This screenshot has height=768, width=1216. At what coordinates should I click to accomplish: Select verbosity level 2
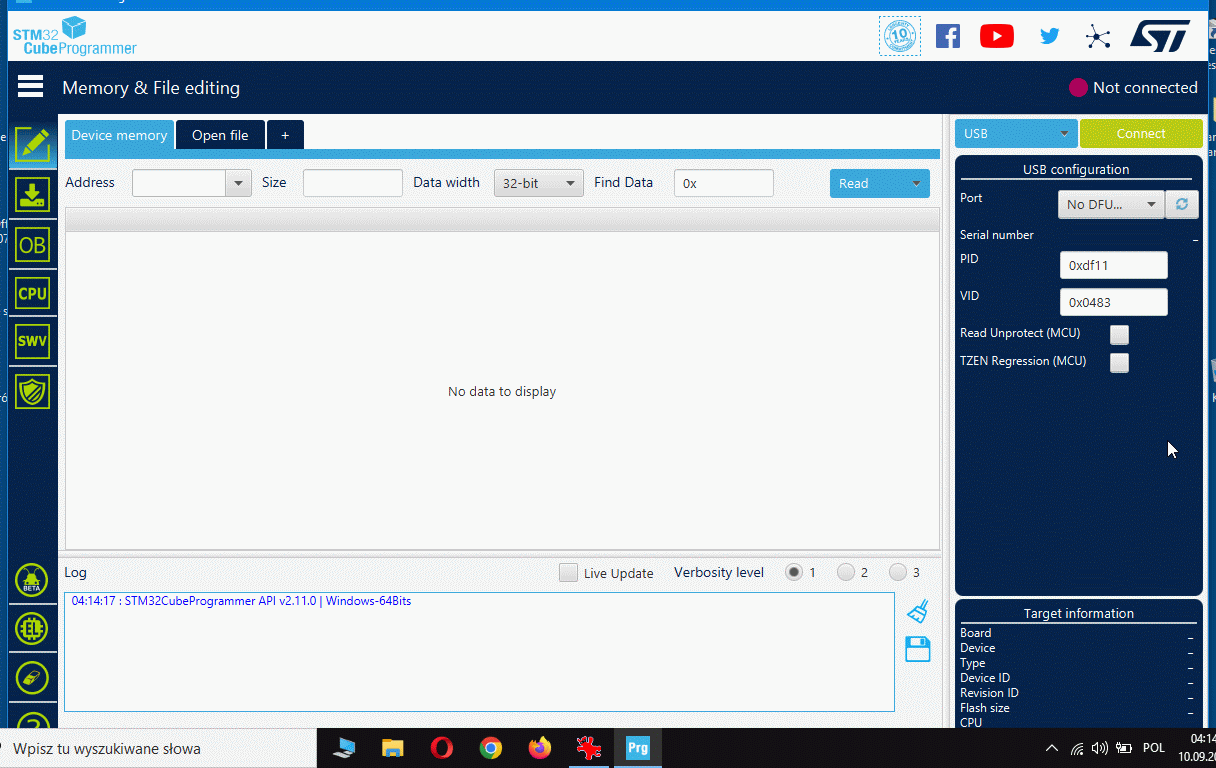pyautogui.click(x=846, y=573)
